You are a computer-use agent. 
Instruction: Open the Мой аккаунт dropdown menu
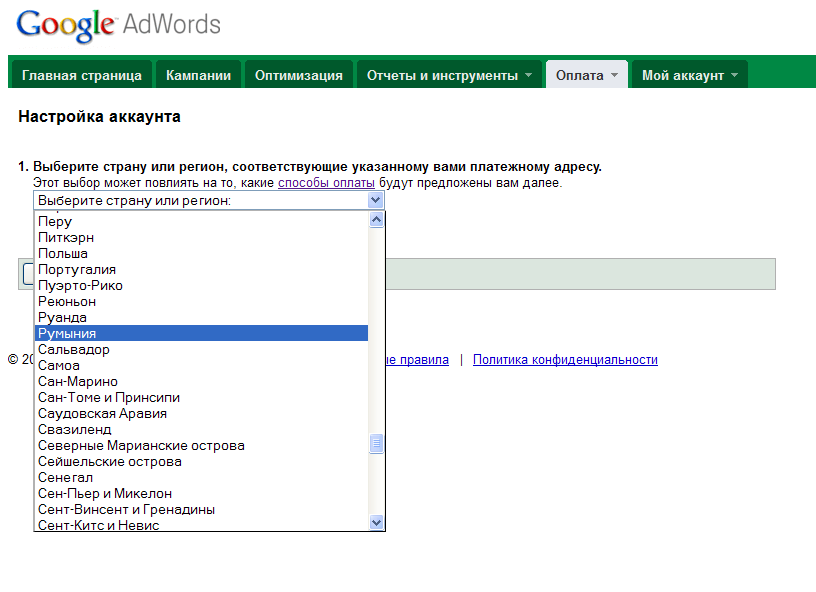click(689, 75)
